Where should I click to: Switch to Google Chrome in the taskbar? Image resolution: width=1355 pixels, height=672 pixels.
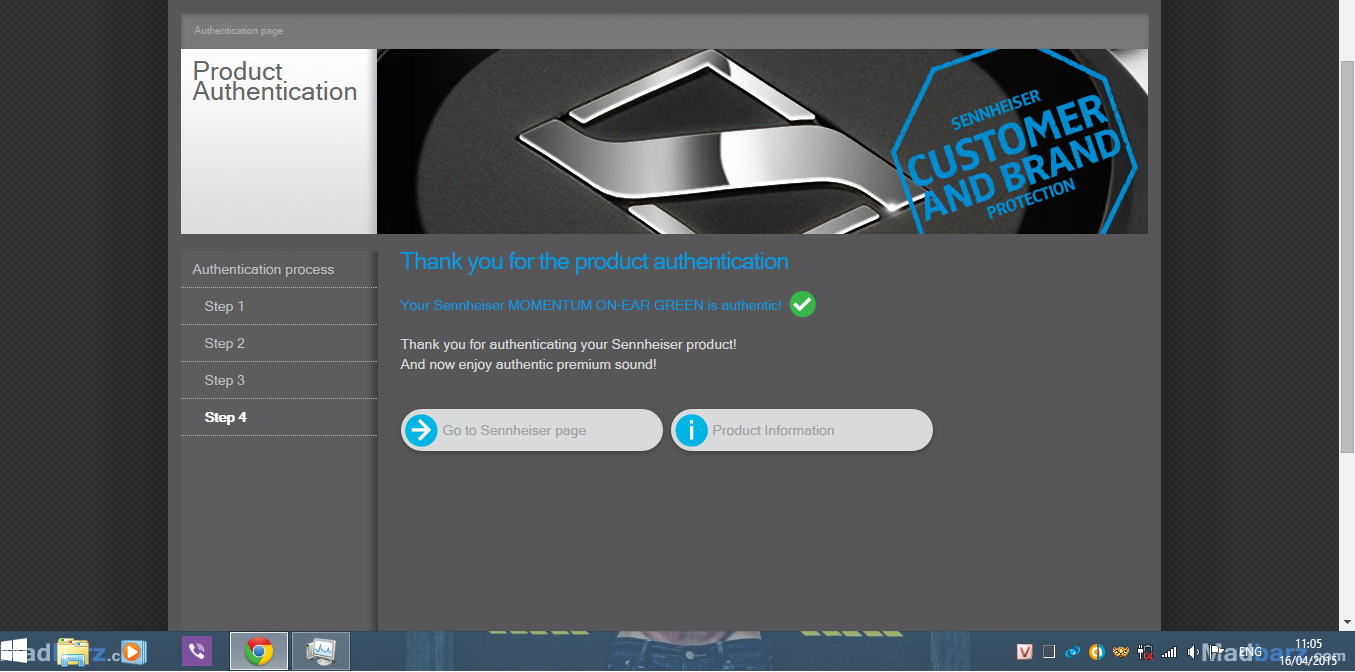click(259, 652)
